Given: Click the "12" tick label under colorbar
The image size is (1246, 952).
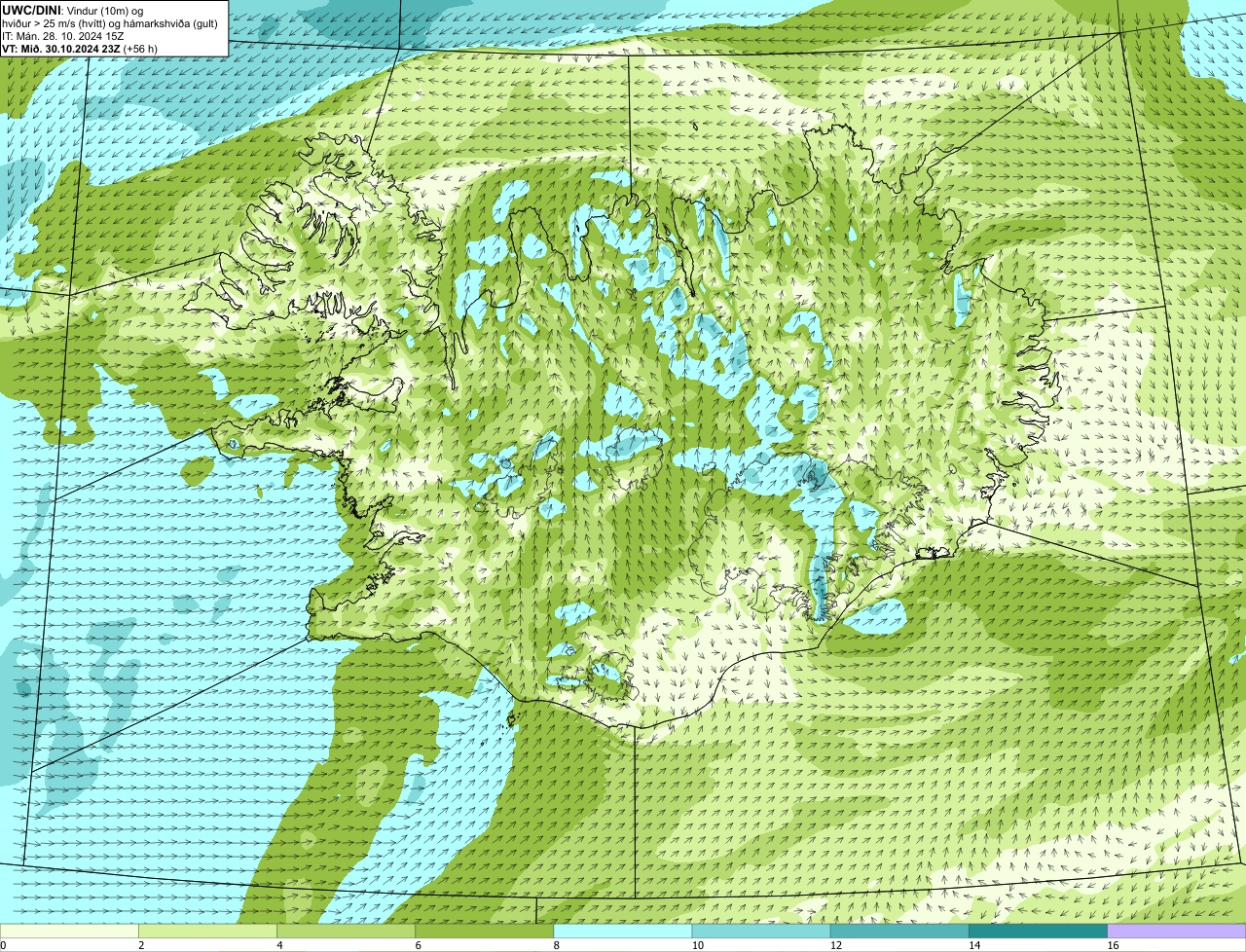Looking at the screenshot, I should (x=835, y=945).
